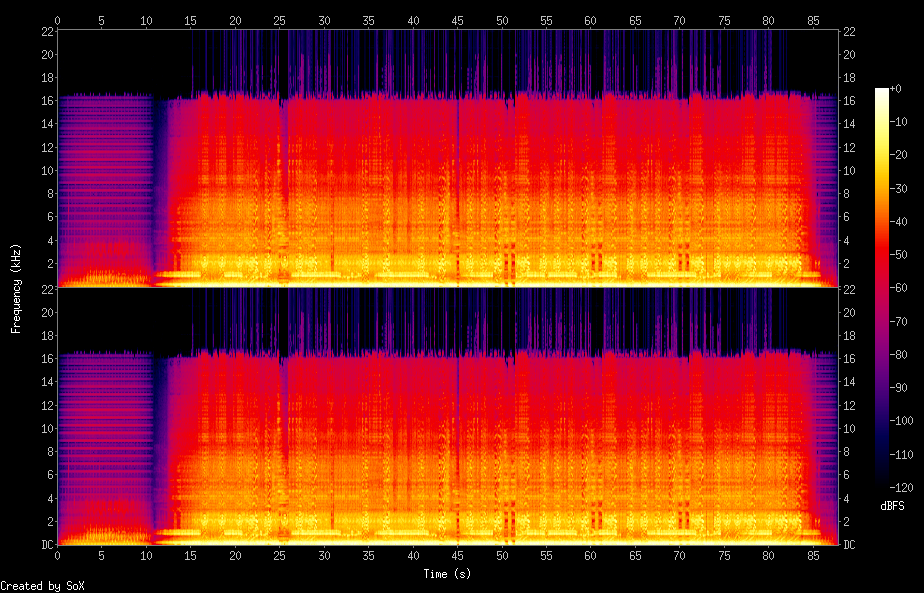Click the 25 mark on top time axis
The image size is (924, 593).
tap(279, 20)
